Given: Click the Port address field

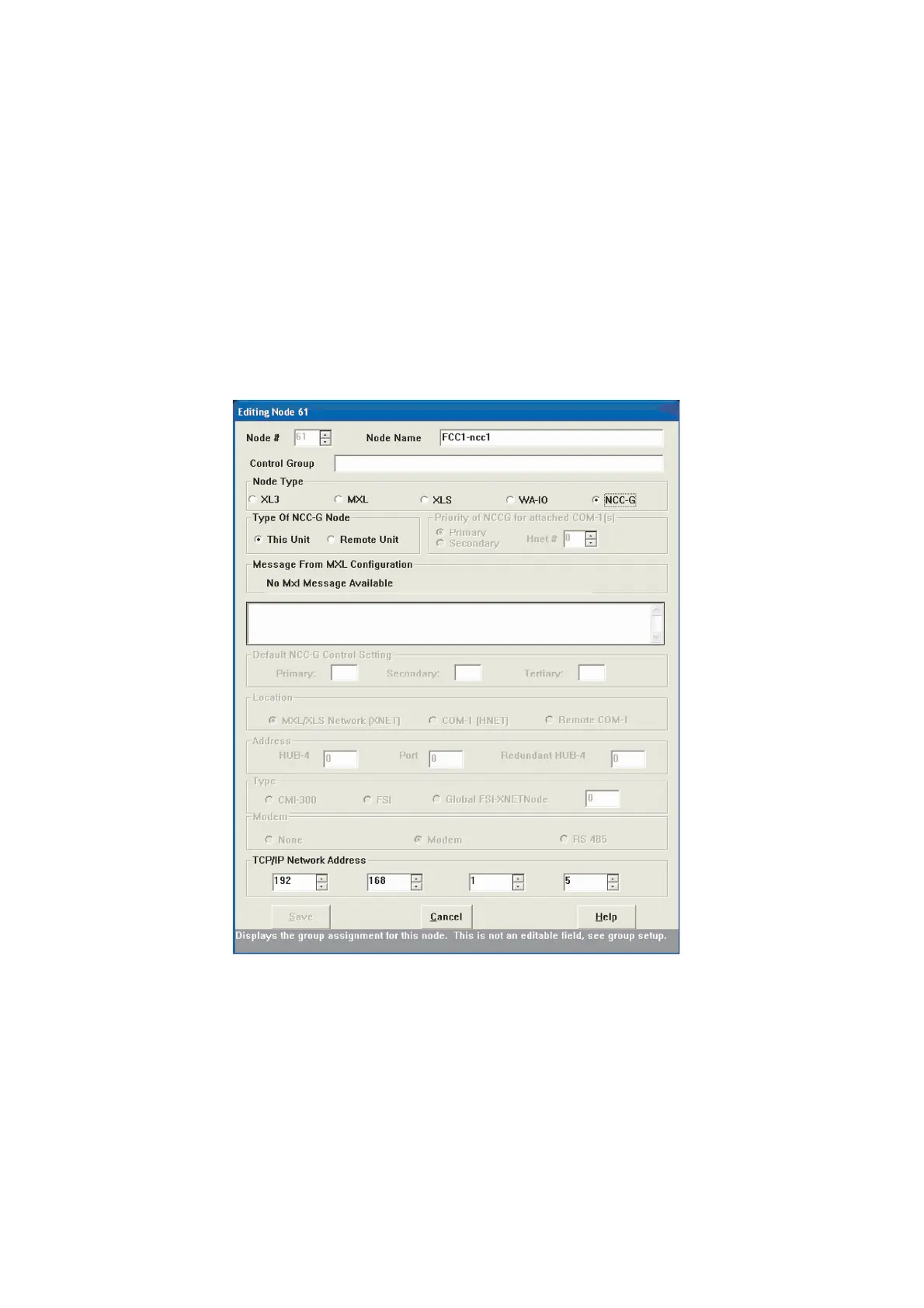Looking at the screenshot, I should [446, 759].
